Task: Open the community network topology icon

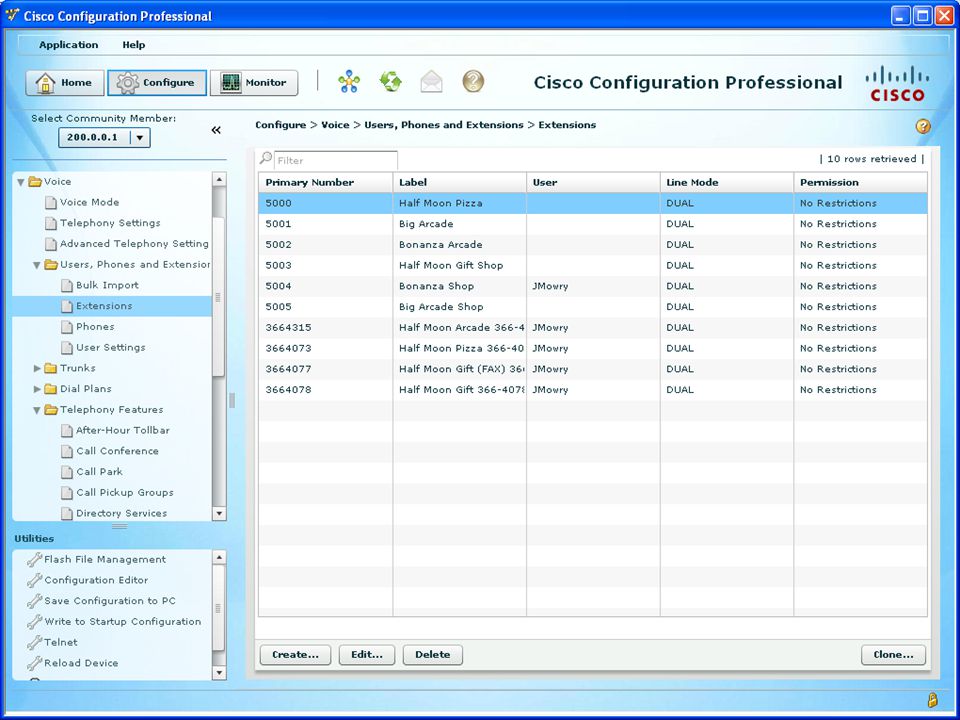Action: point(349,81)
